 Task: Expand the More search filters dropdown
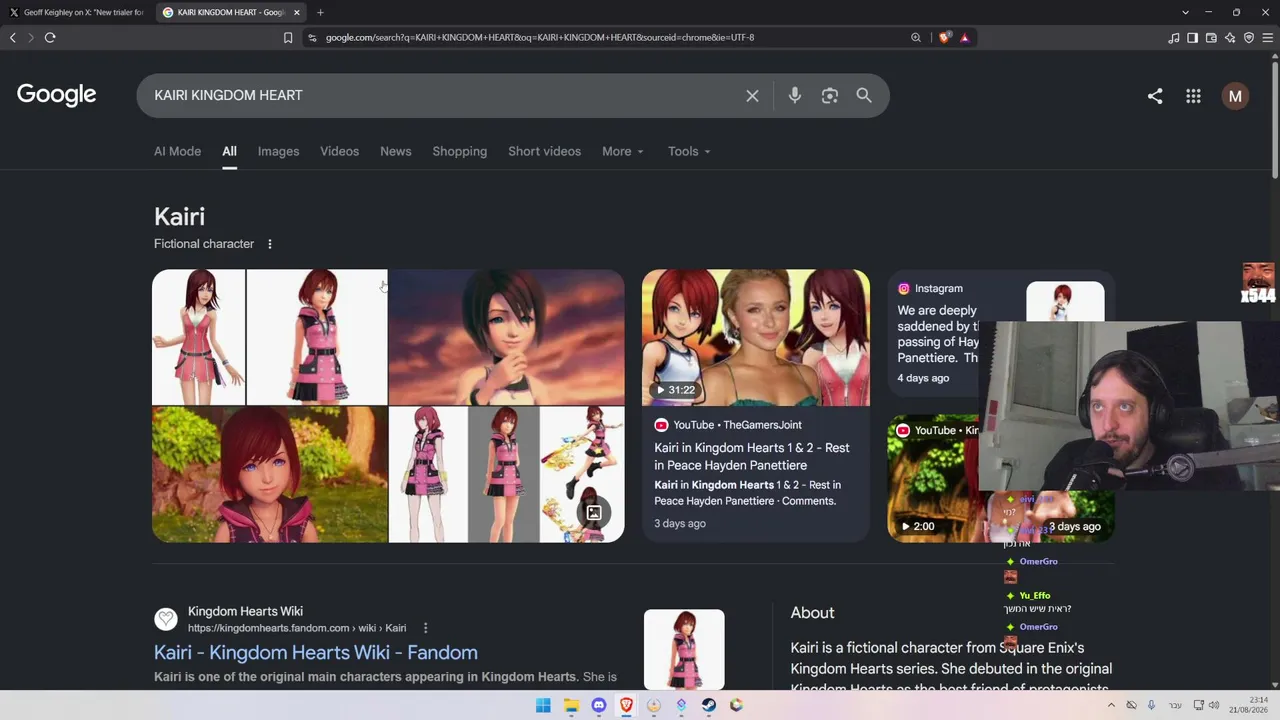623,151
